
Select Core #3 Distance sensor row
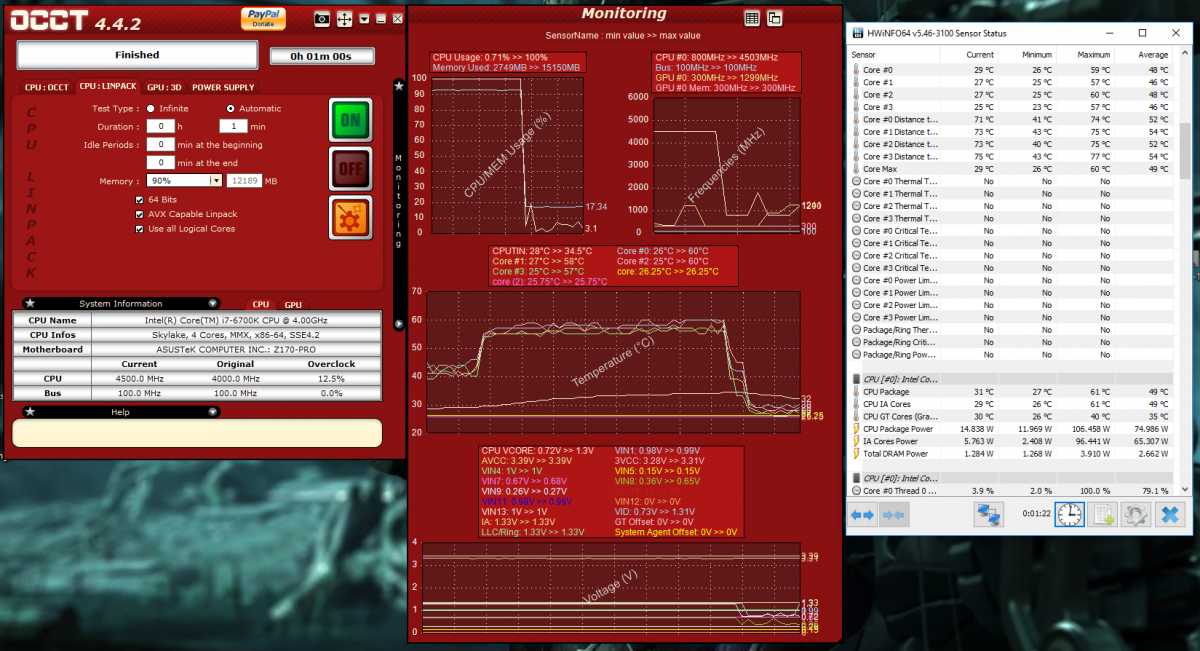[x=1011, y=156]
